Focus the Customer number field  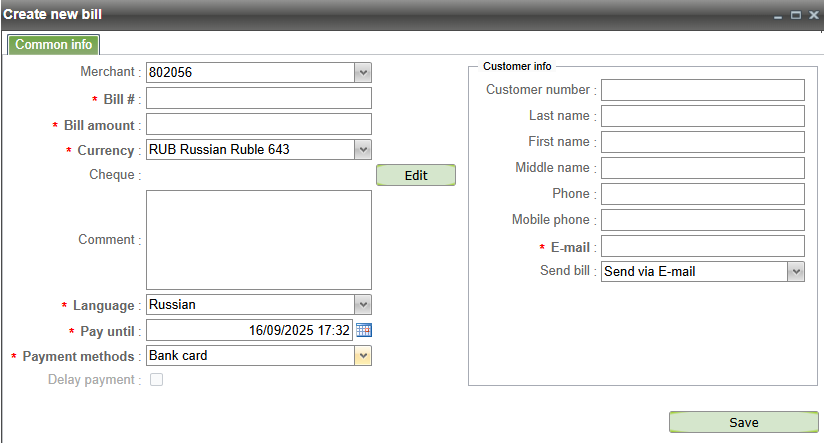(702, 90)
